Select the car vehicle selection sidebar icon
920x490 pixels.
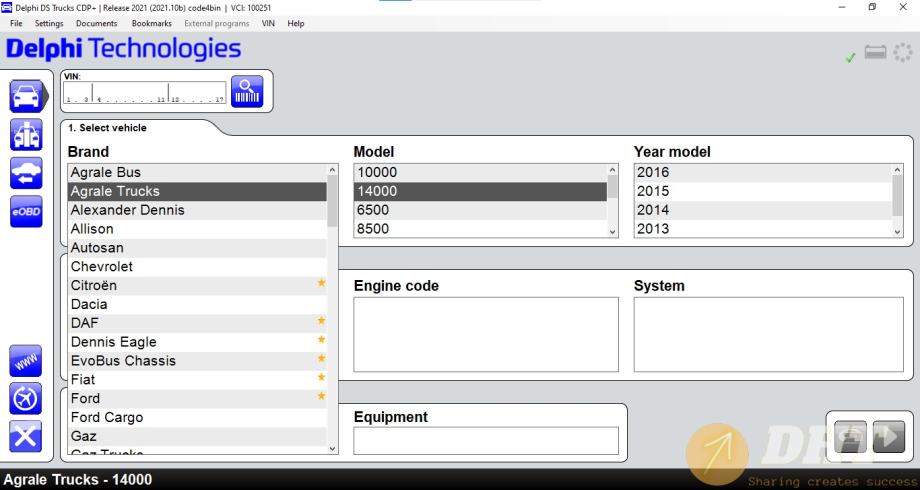tap(26, 96)
